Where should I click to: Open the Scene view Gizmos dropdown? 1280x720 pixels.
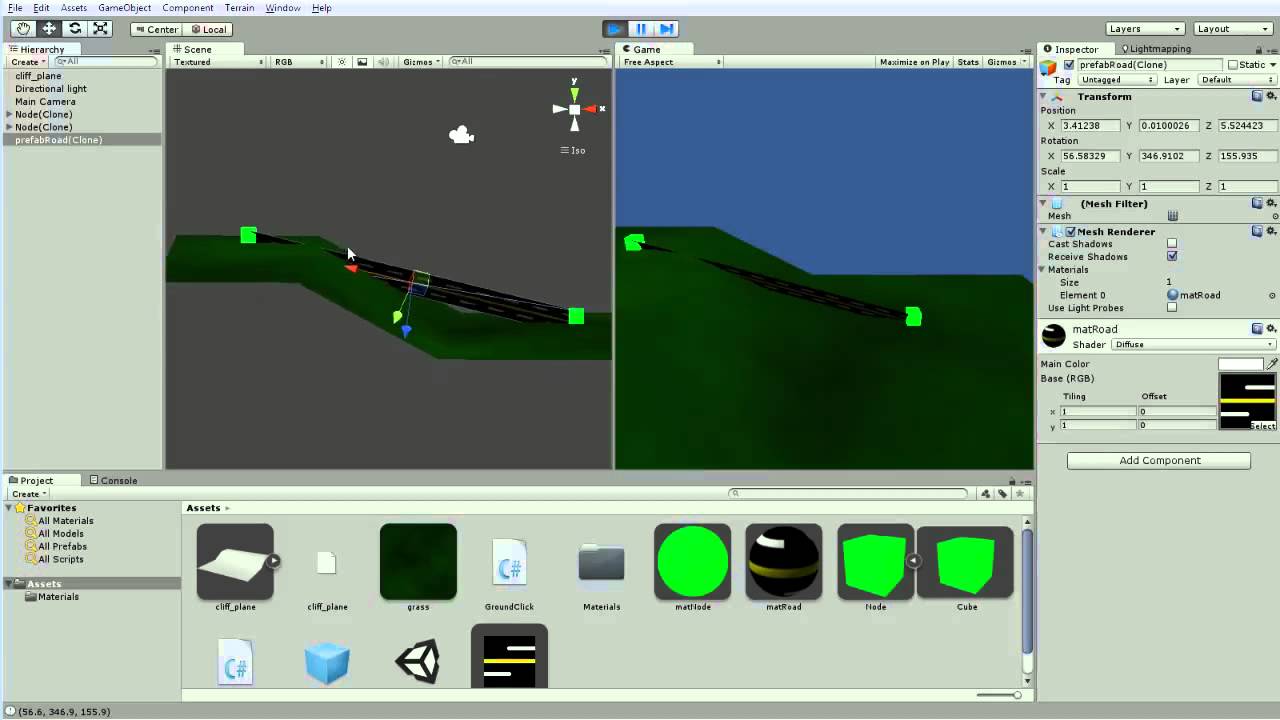pyautogui.click(x=422, y=62)
